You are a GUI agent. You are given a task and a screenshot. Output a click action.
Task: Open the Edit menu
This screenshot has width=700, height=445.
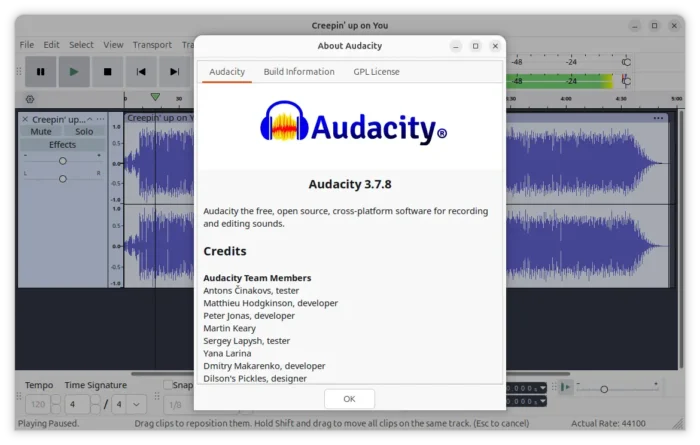coord(51,45)
